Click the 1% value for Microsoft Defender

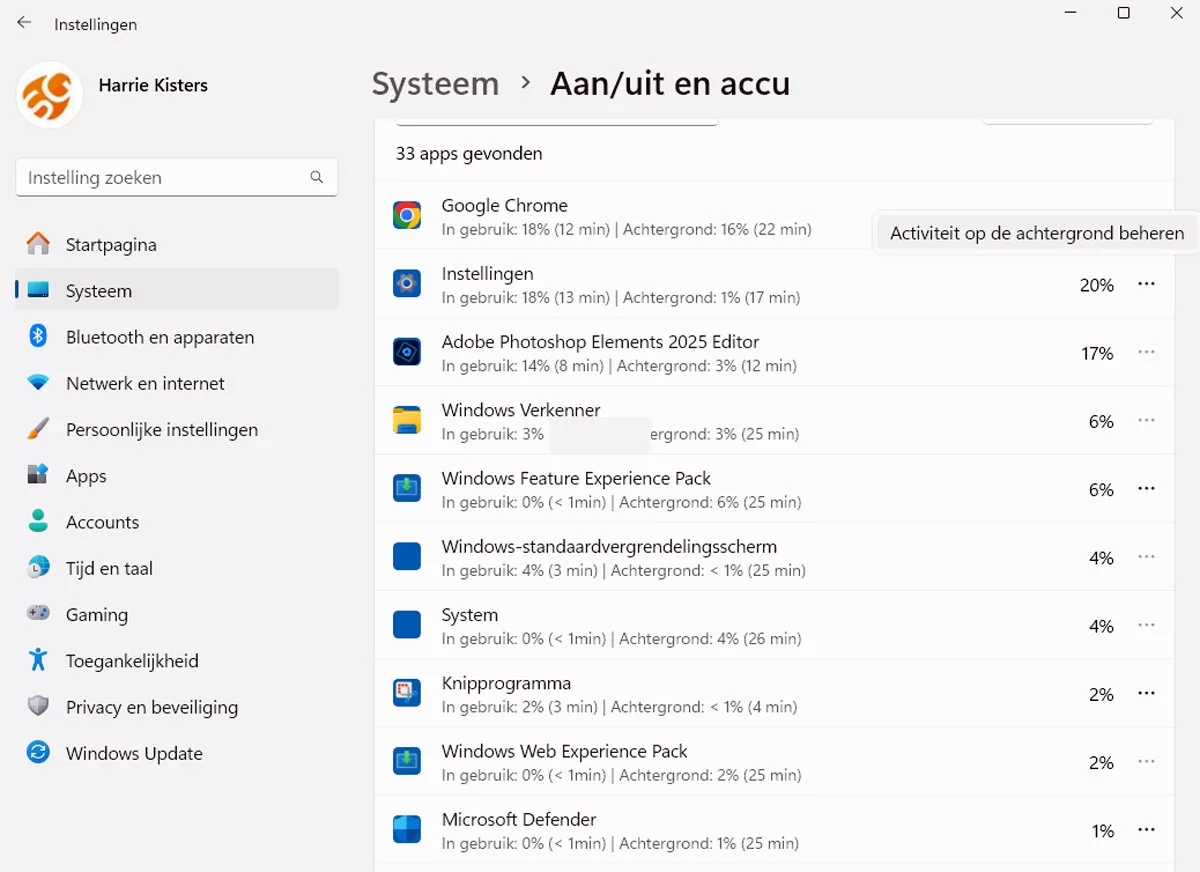coord(1102,830)
